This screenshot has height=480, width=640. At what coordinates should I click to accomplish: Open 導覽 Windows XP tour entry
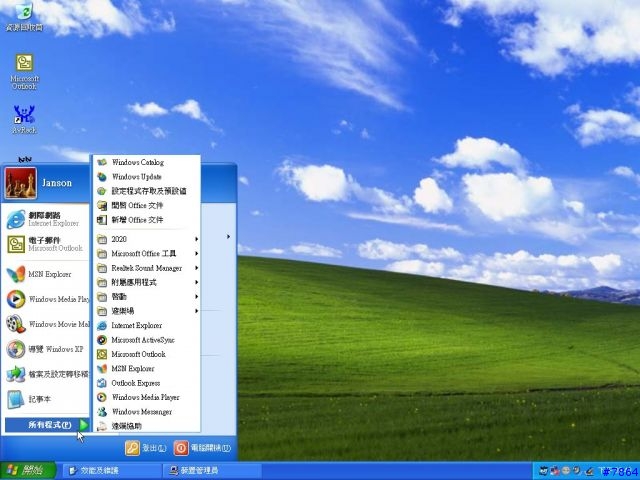(46, 349)
